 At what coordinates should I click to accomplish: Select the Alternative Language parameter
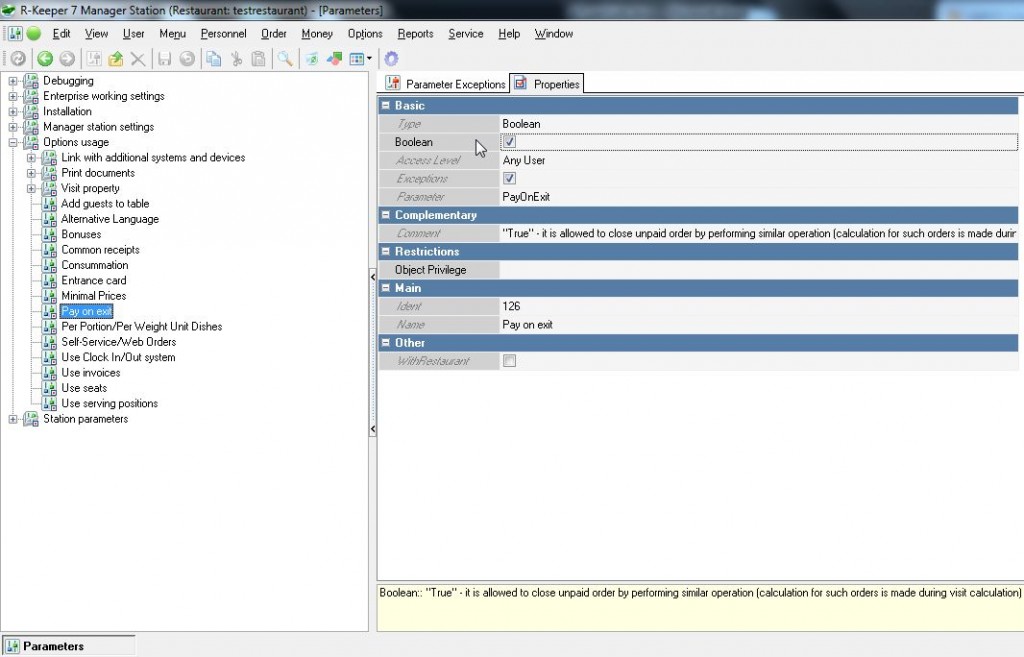pyautogui.click(x=110, y=219)
